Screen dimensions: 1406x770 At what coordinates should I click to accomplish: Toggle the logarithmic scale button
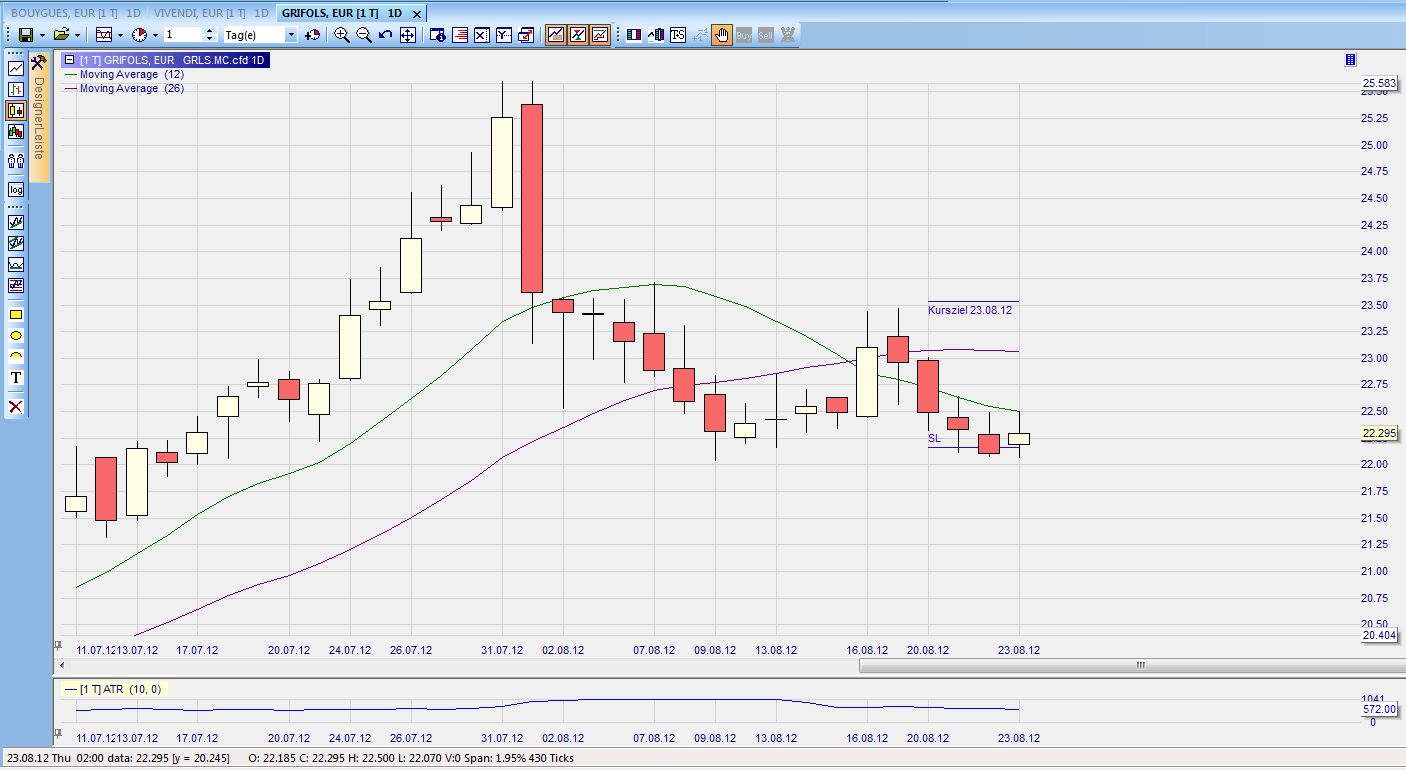pos(16,190)
